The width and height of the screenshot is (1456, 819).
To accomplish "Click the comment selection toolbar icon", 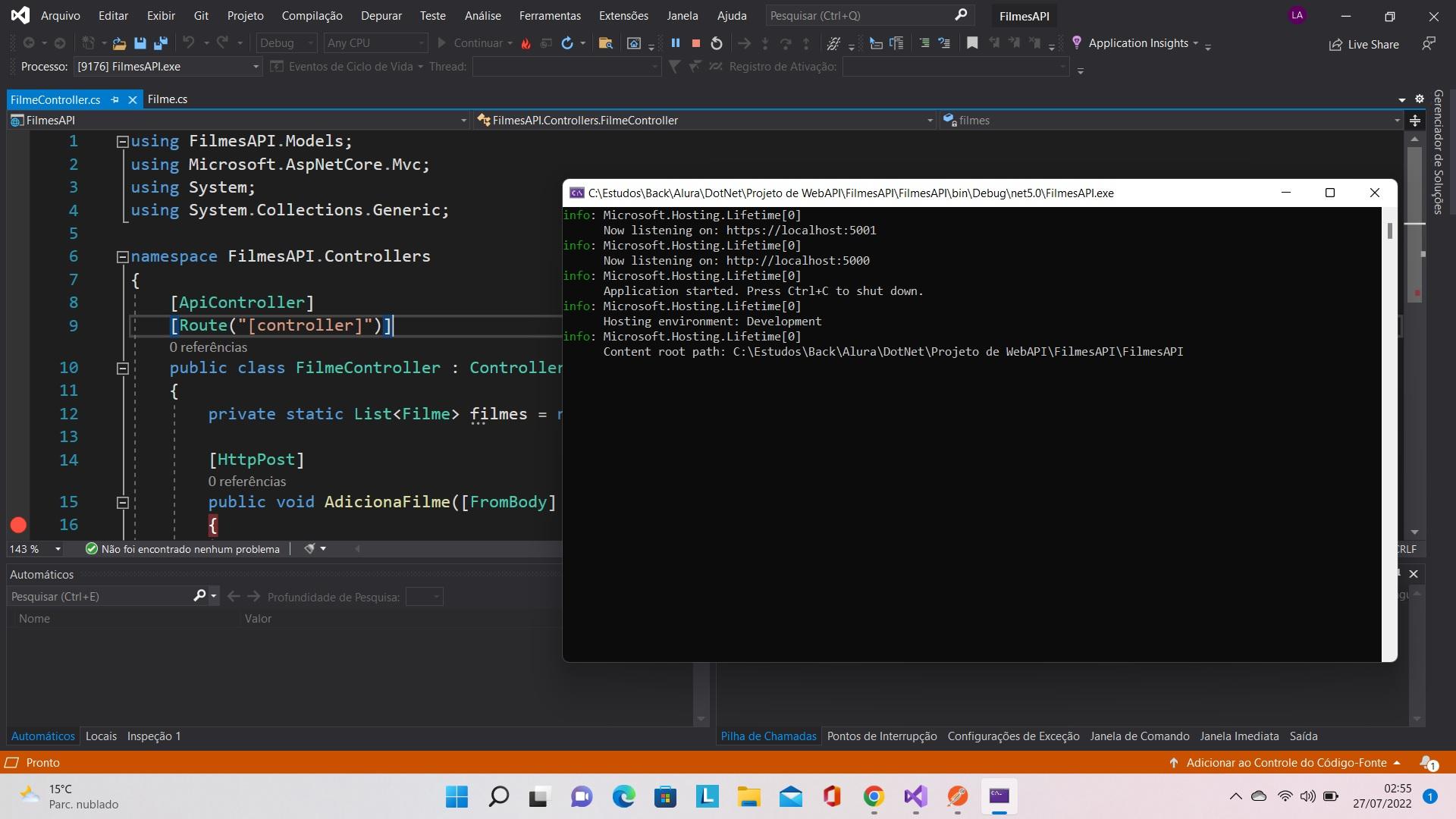I will point(924,43).
